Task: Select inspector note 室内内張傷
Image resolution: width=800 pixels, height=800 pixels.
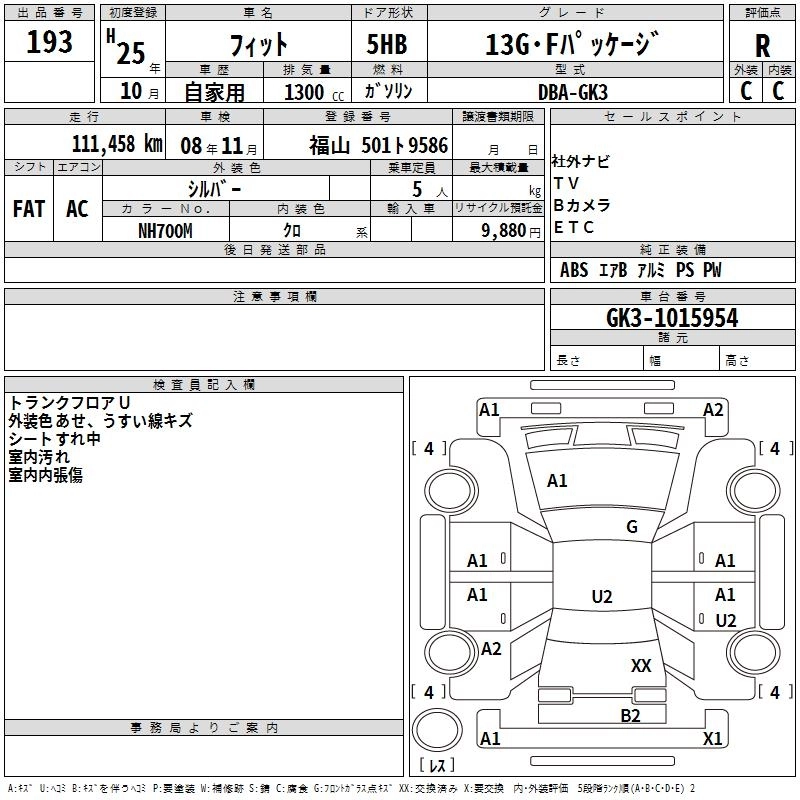Action: tap(45, 475)
